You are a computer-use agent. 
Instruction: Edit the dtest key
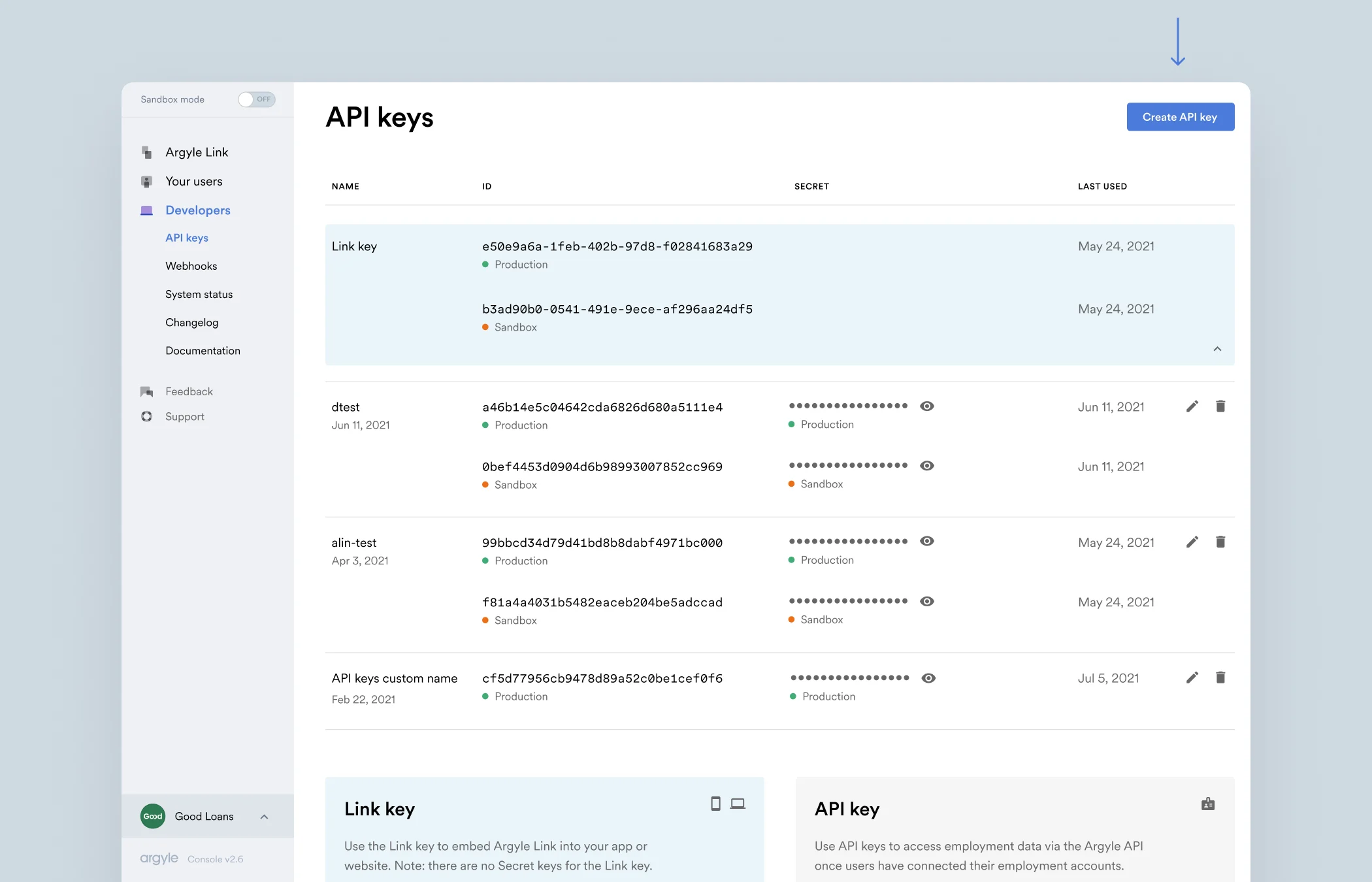1192,406
